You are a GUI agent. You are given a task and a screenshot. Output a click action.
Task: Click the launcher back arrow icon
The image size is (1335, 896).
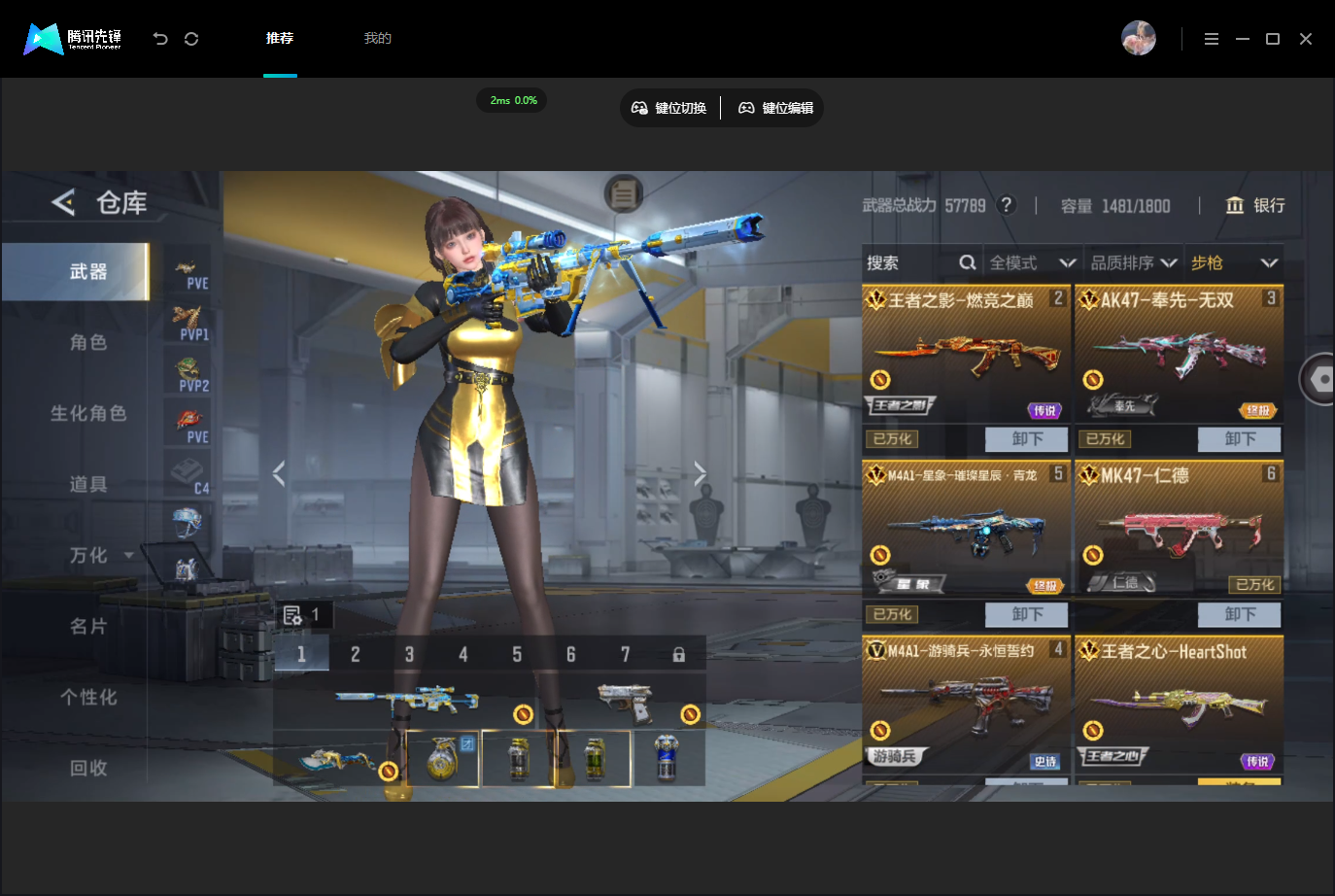(x=160, y=39)
